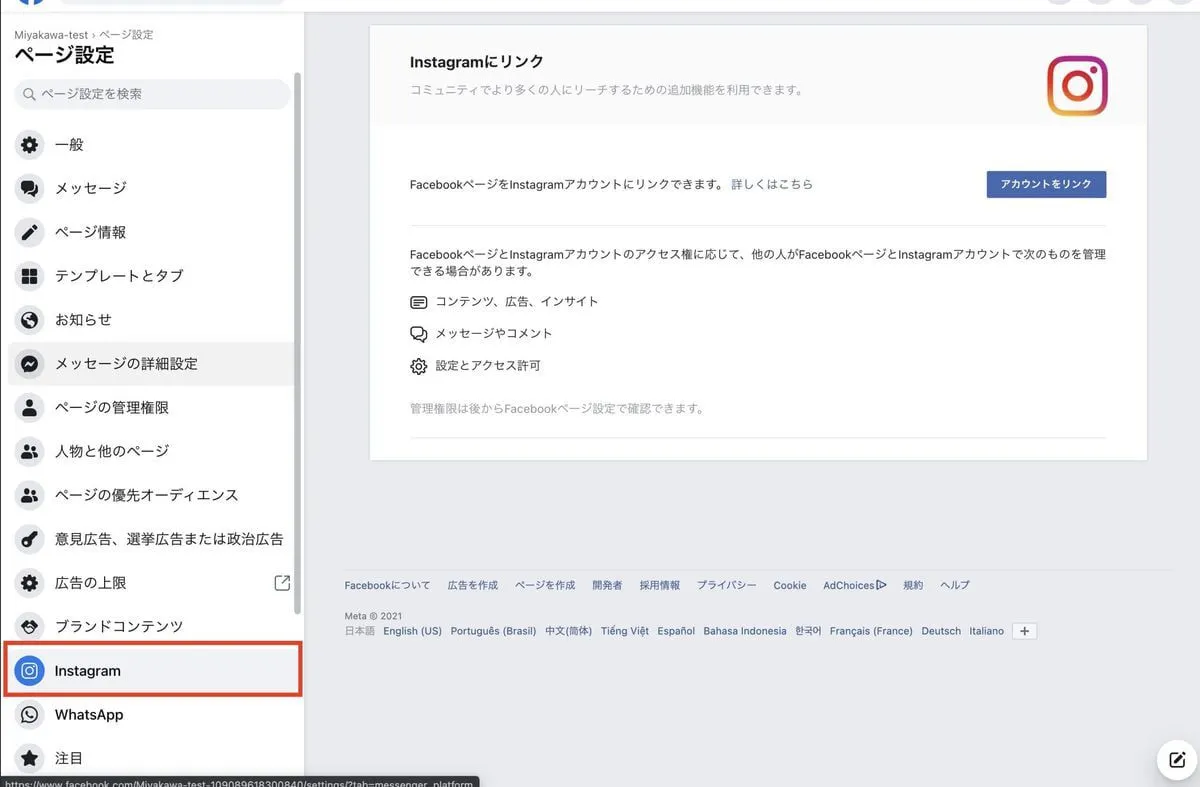
Task: Open 人物と他のページ settings
Action: click(x=112, y=451)
